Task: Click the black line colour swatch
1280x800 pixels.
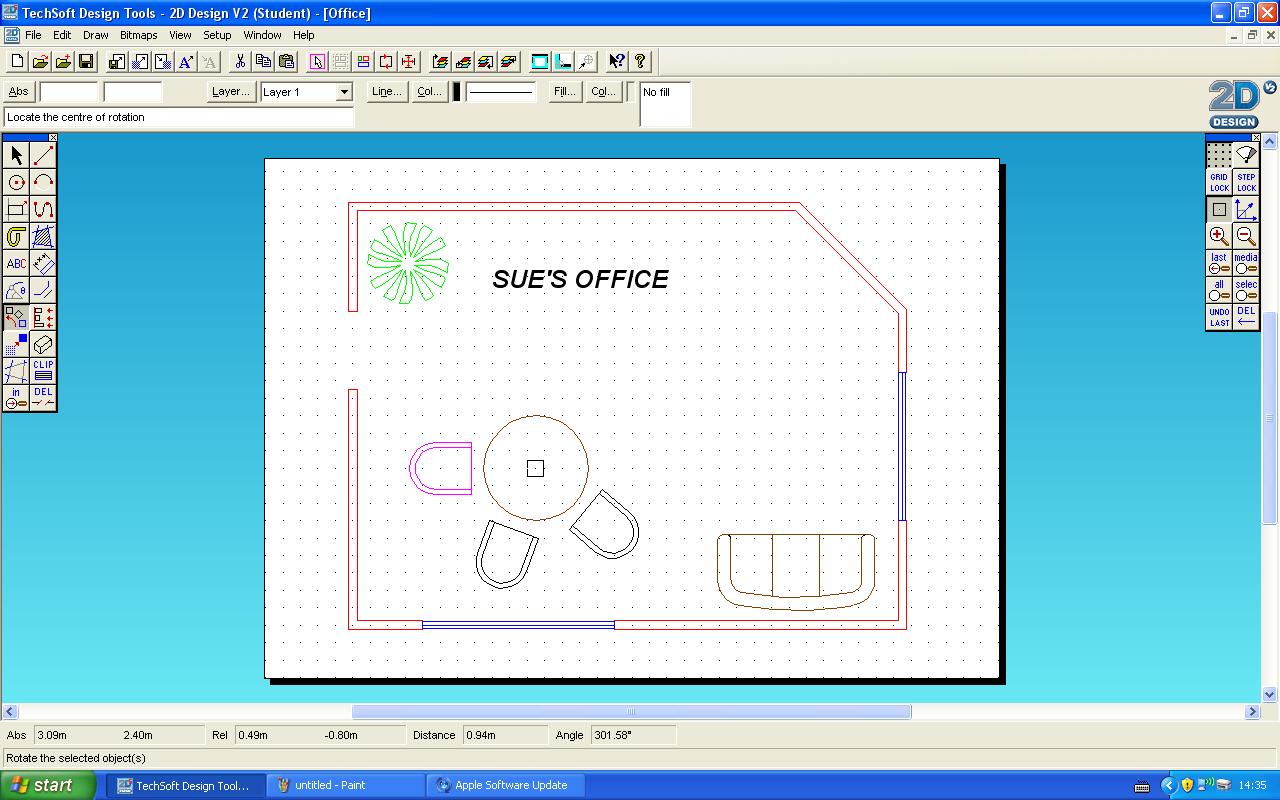Action: [x=457, y=91]
